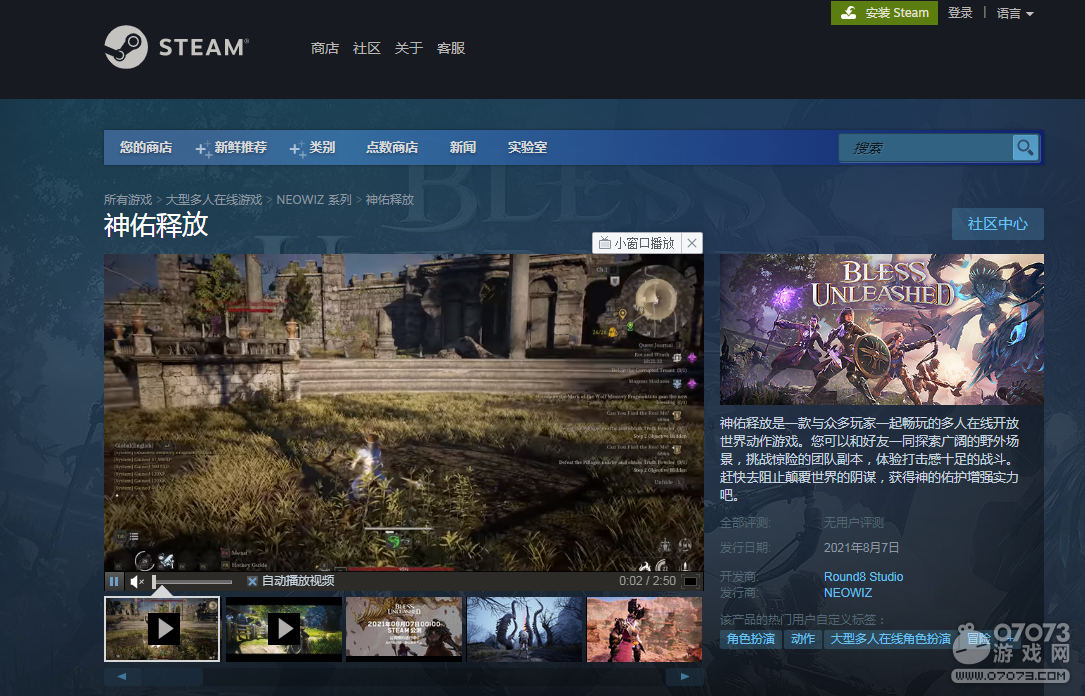
Task: Click the search magnifier icon
Action: [x=1025, y=147]
